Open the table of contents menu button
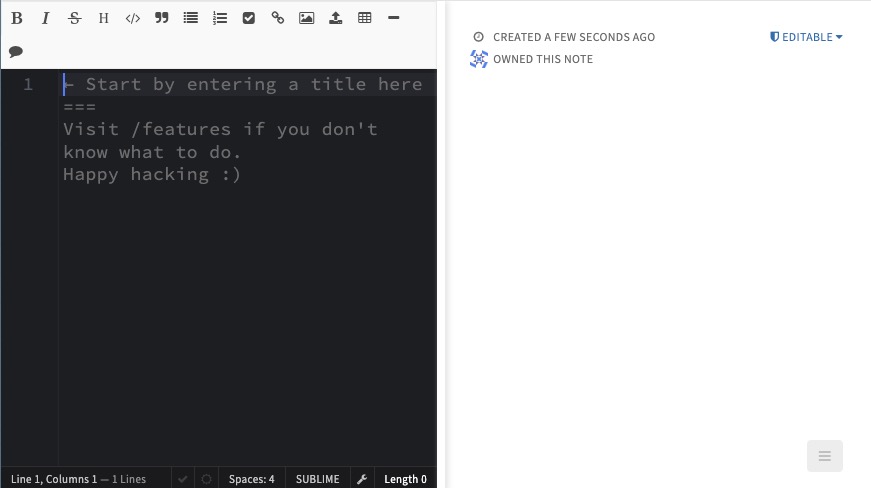The height and width of the screenshot is (488, 871). pos(825,456)
